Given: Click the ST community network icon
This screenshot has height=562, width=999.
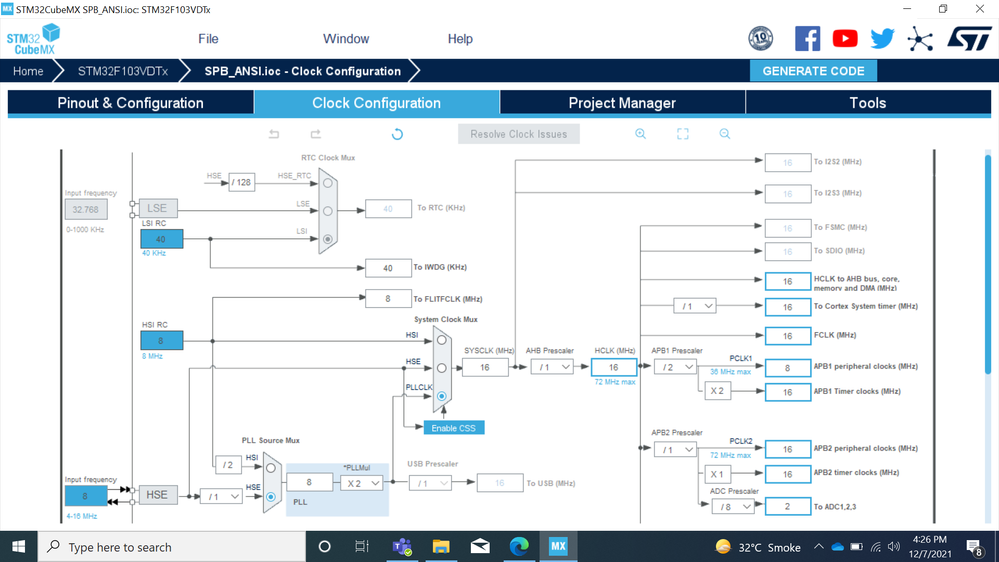Looking at the screenshot, I should [920, 39].
